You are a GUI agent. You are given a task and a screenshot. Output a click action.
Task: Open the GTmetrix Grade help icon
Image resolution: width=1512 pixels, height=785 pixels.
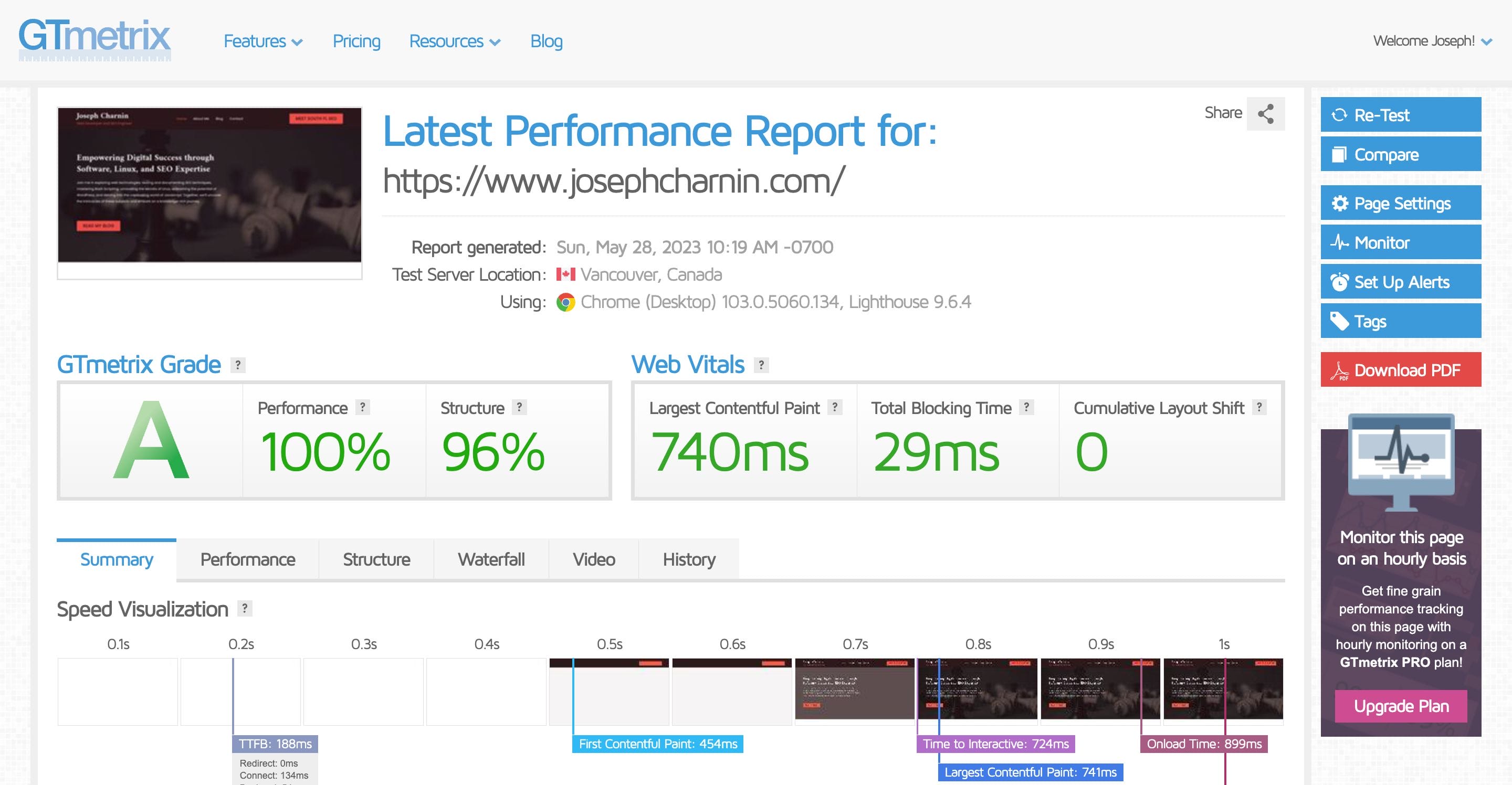click(237, 365)
